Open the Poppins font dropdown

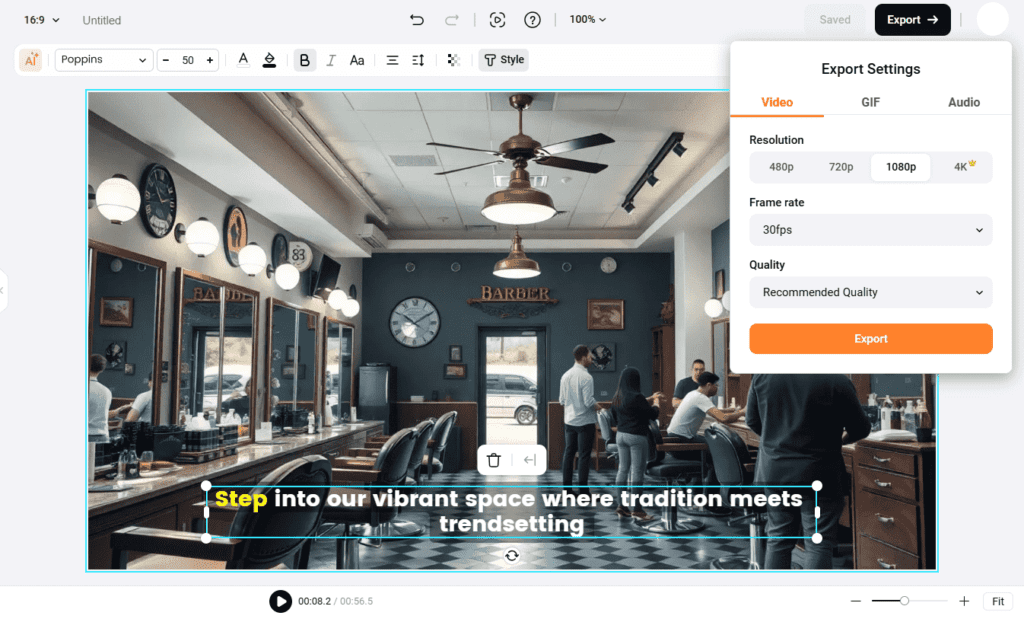104,60
